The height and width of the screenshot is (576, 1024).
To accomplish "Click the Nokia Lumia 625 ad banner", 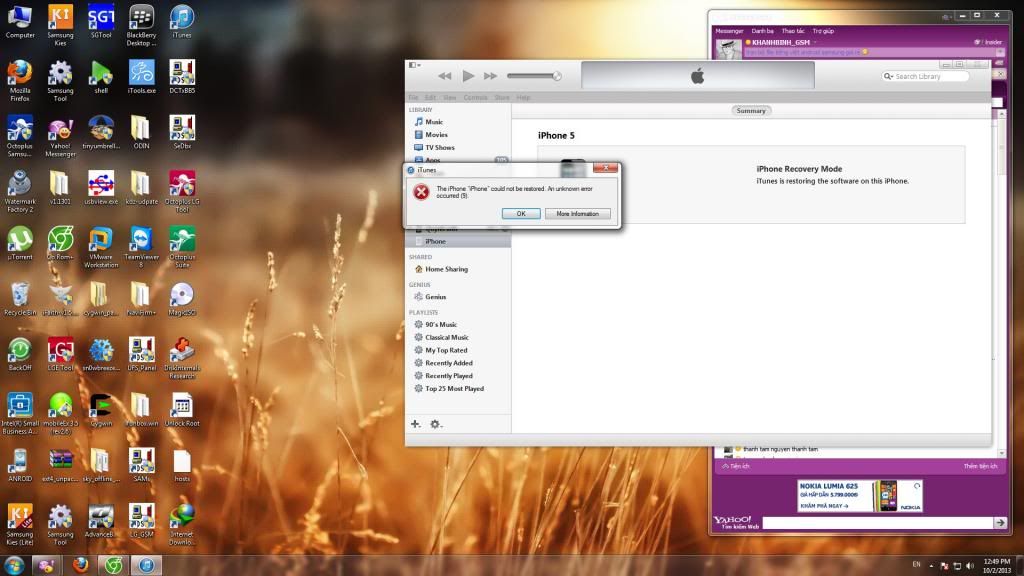I will coord(859,496).
